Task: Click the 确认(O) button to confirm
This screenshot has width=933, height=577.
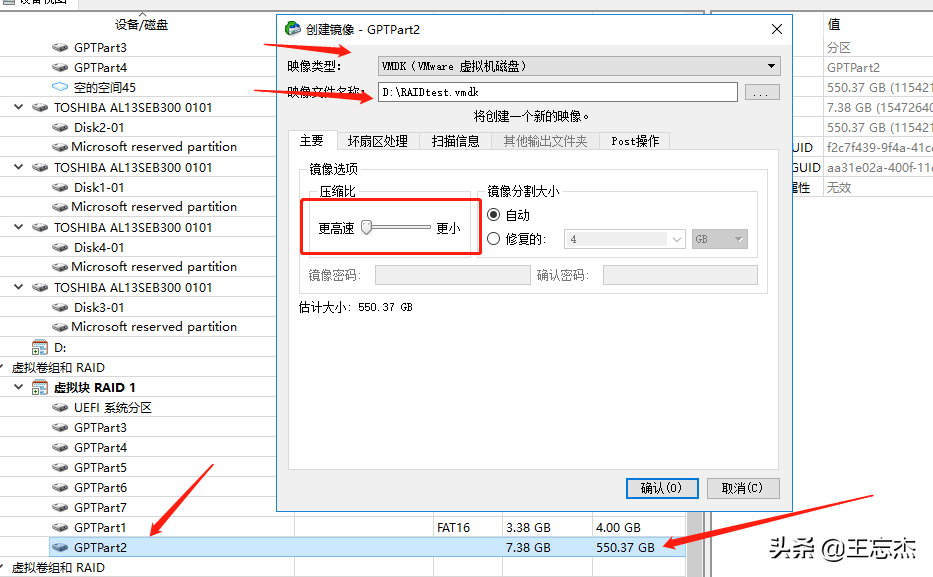Action: tap(661, 488)
